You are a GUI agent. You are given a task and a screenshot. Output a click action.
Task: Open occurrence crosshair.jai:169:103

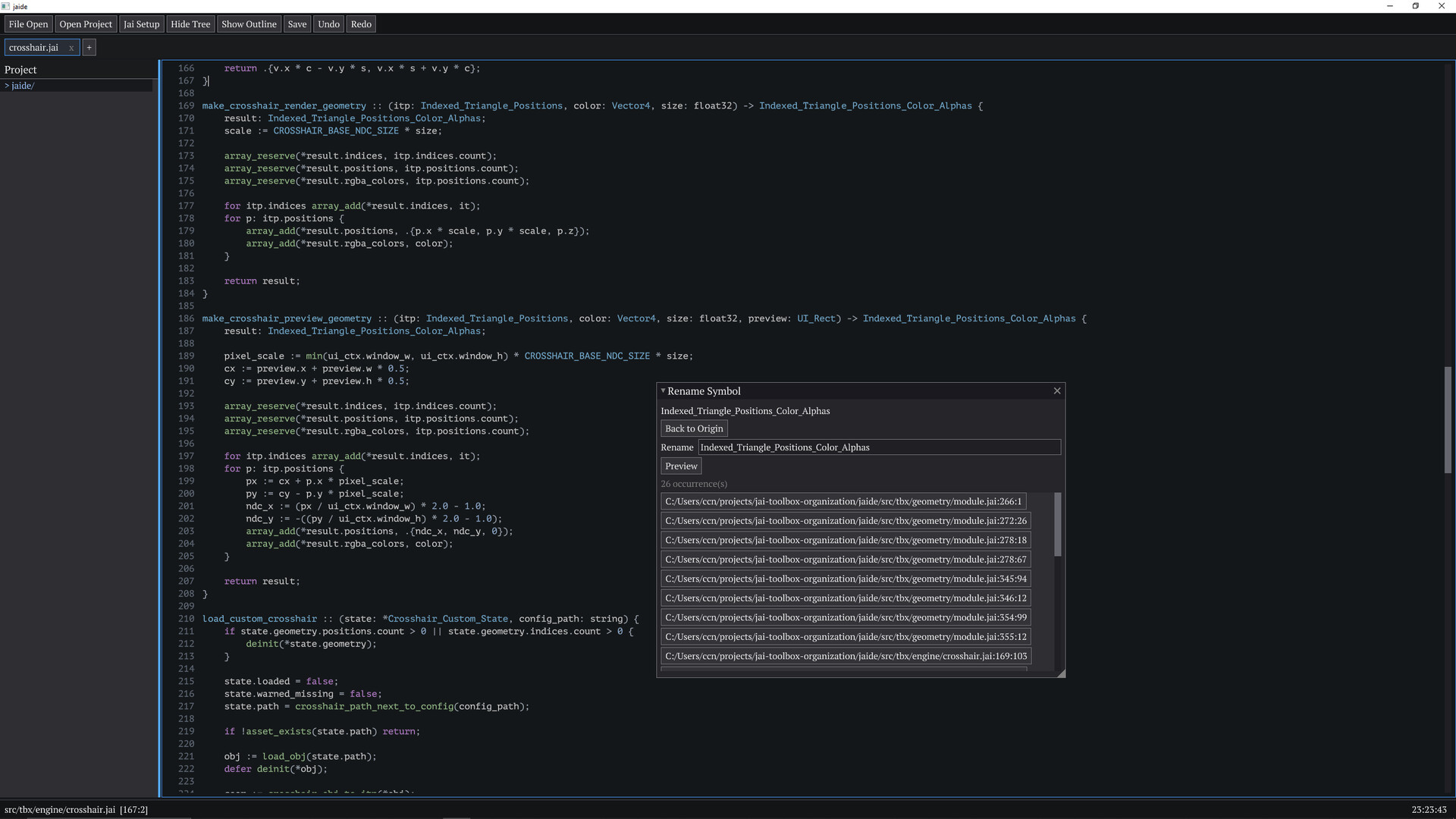[846, 656]
